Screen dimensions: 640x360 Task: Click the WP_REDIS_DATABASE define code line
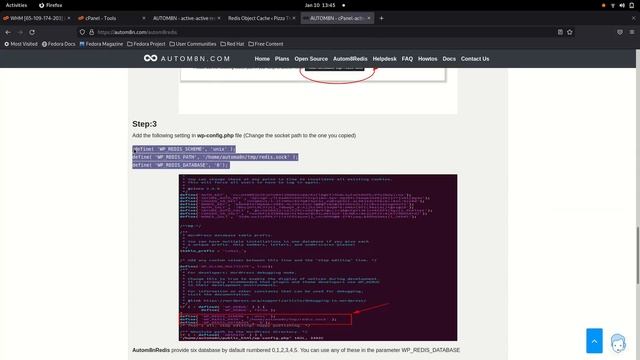point(181,165)
